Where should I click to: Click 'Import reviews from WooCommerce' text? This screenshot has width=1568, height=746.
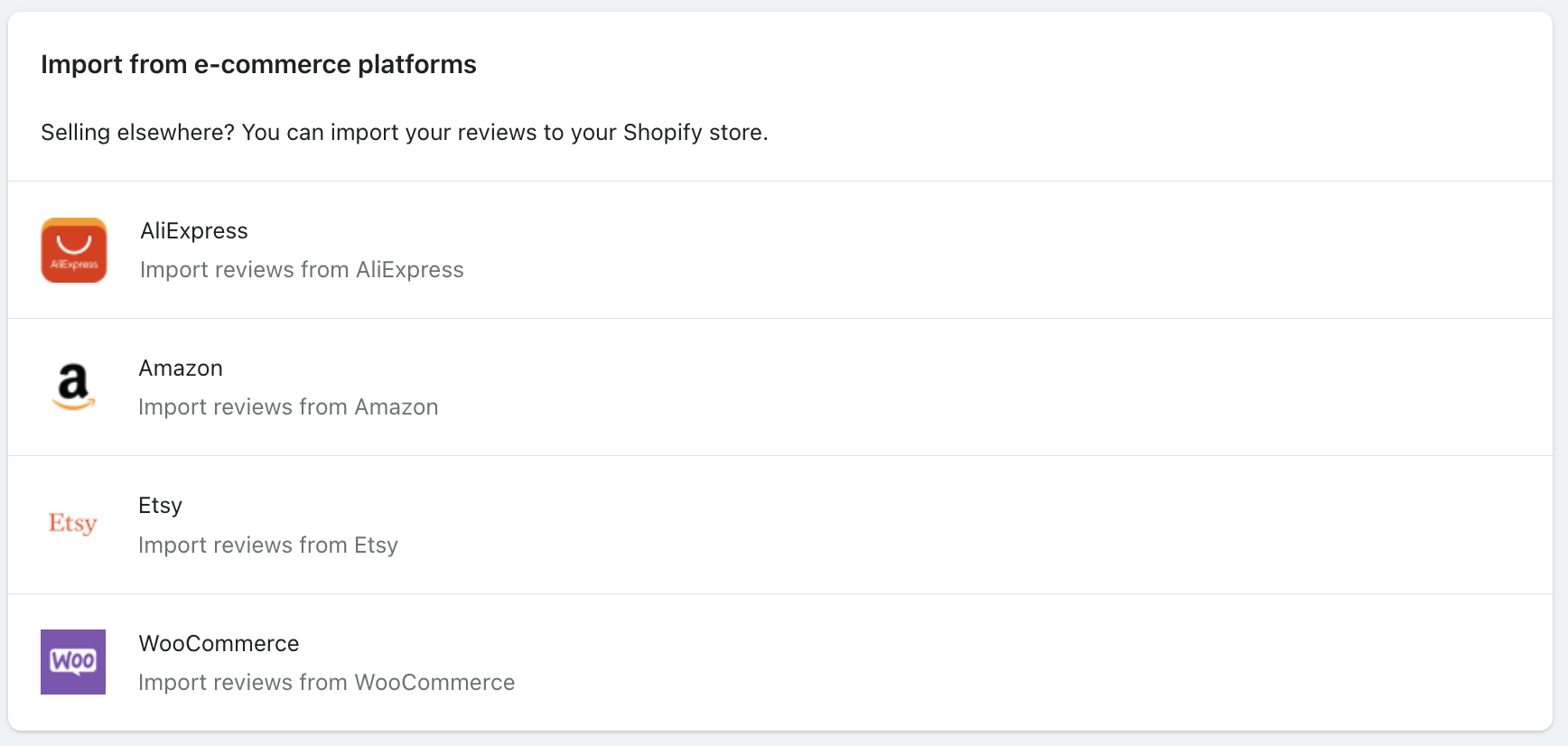click(326, 683)
